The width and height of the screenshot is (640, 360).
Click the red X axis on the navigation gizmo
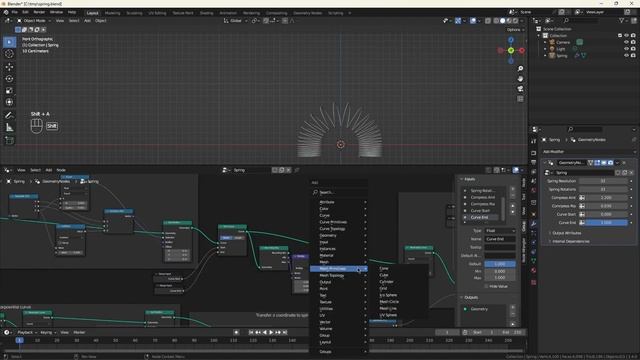point(522,51)
